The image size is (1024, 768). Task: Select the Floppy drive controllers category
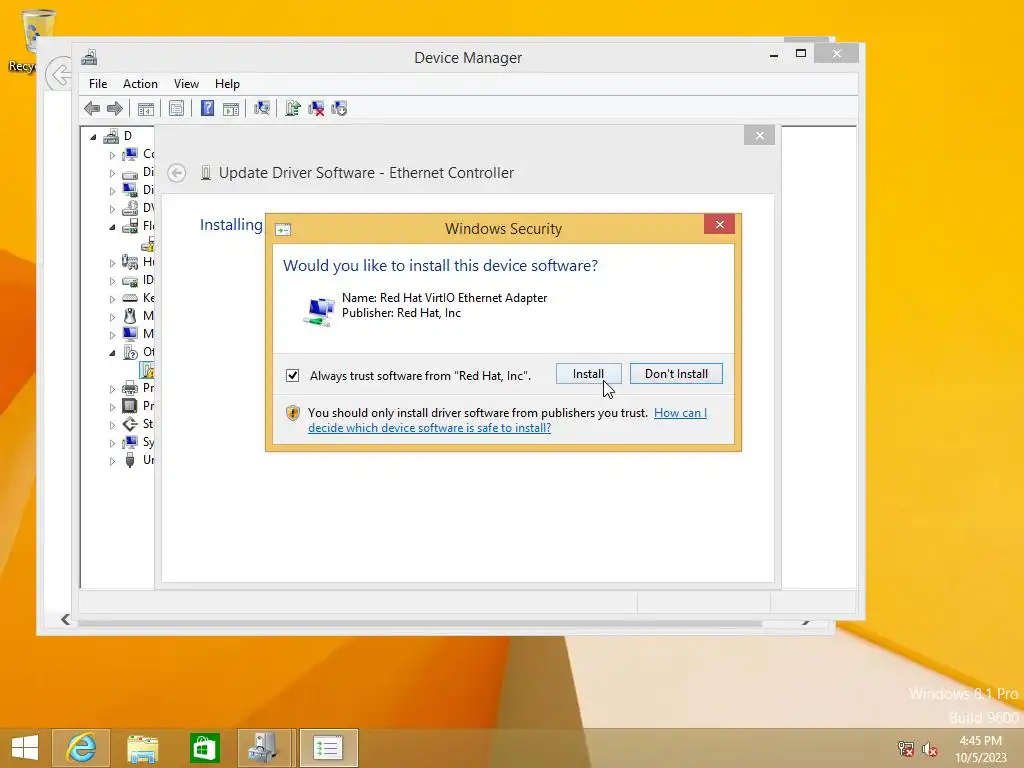tap(138, 226)
